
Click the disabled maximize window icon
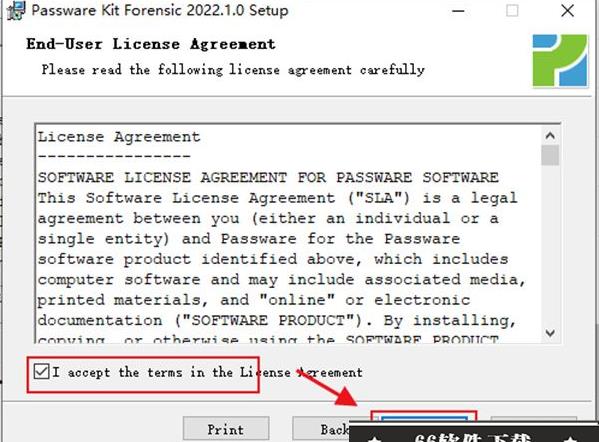pyautogui.click(x=512, y=11)
